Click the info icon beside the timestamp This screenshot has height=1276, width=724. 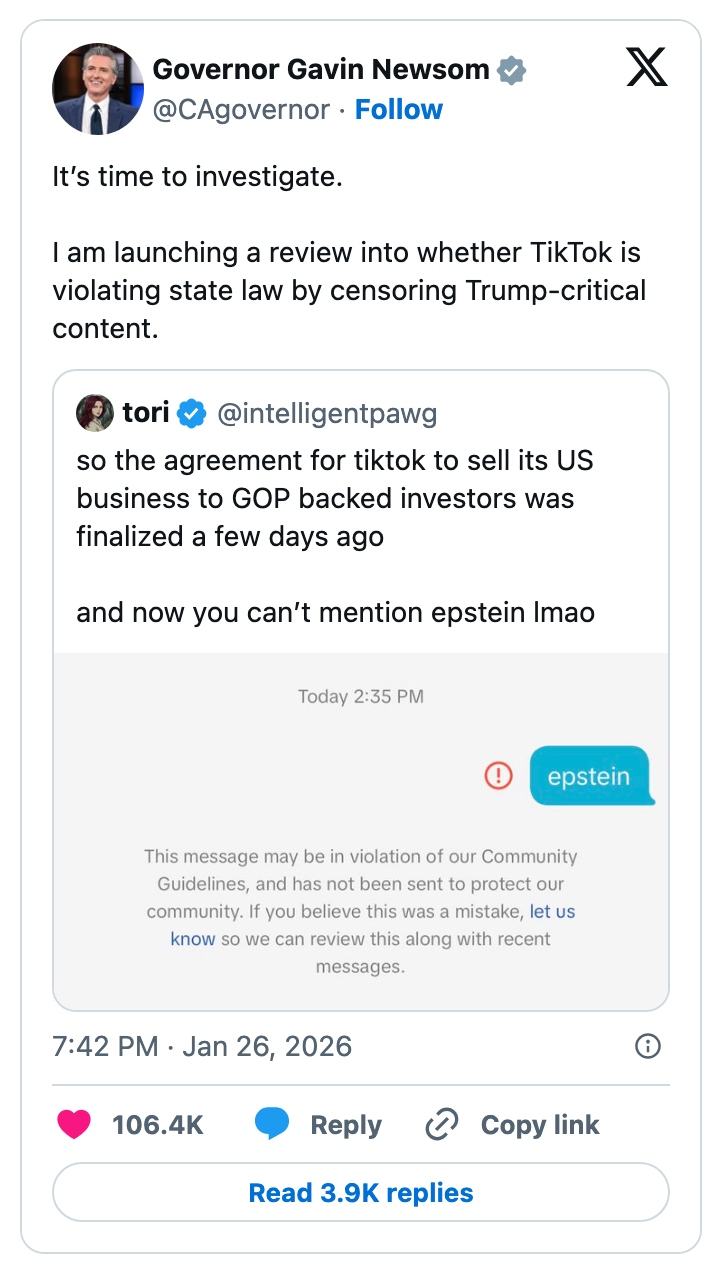647,1046
